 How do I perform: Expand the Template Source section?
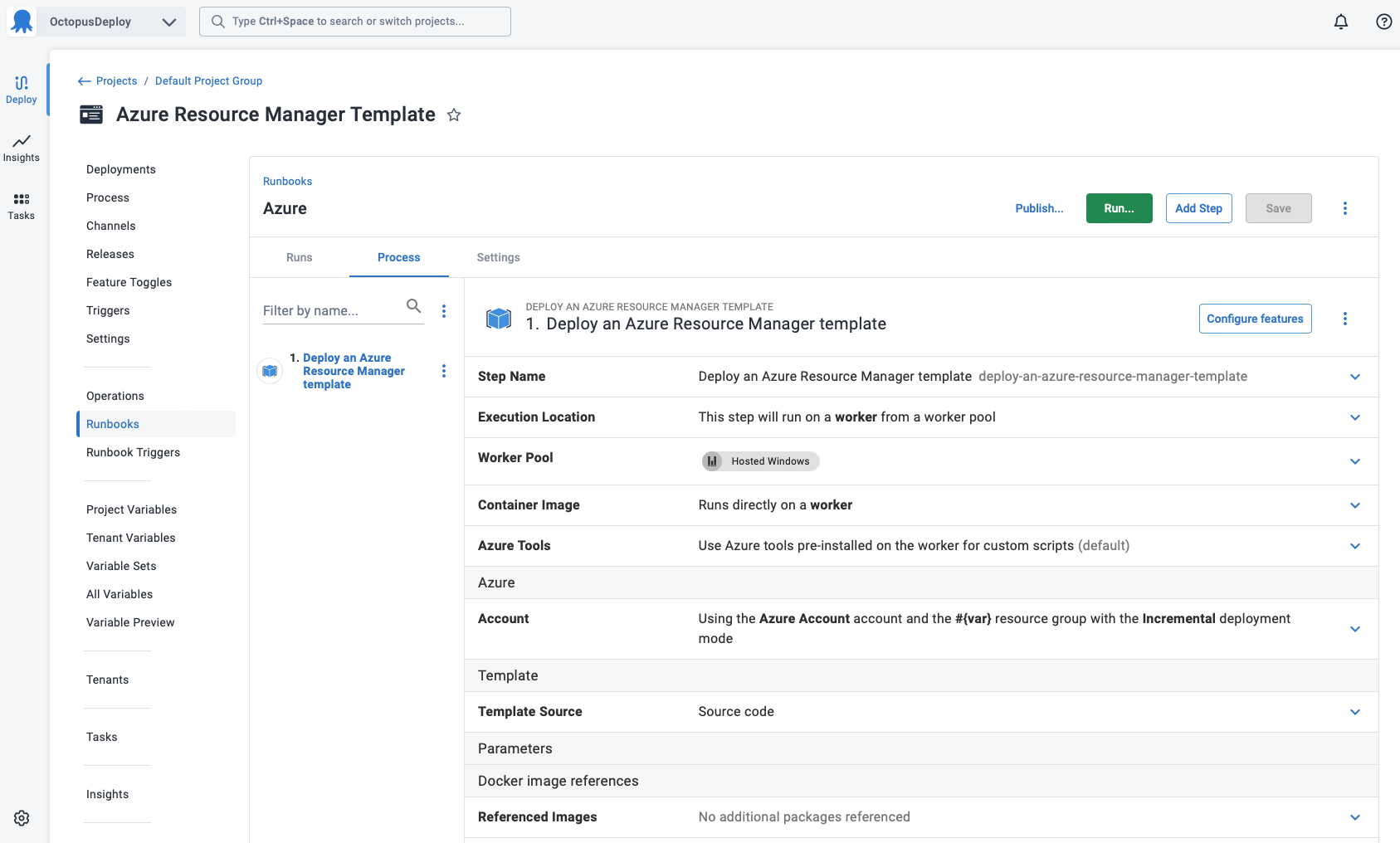1354,712
